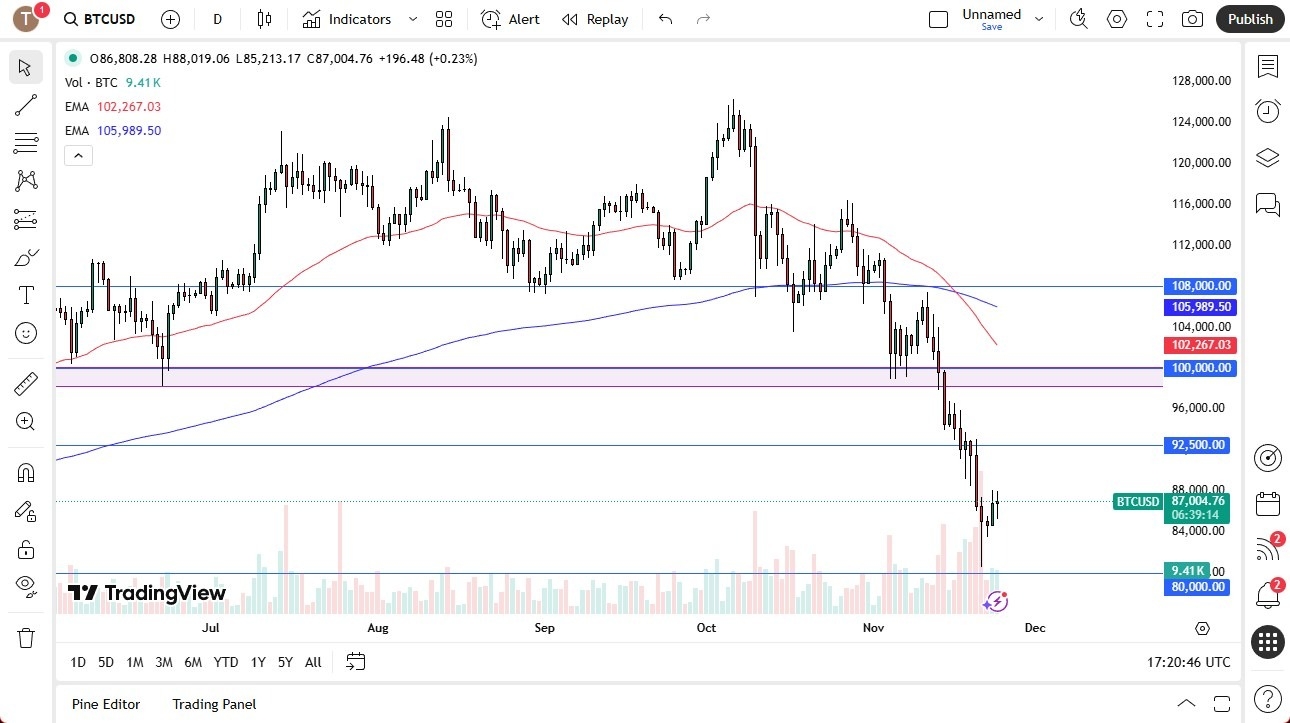This screenshot has width=1290, height=723.
Task: Select the Trend Line tool
Action: [x=26, y=105]
